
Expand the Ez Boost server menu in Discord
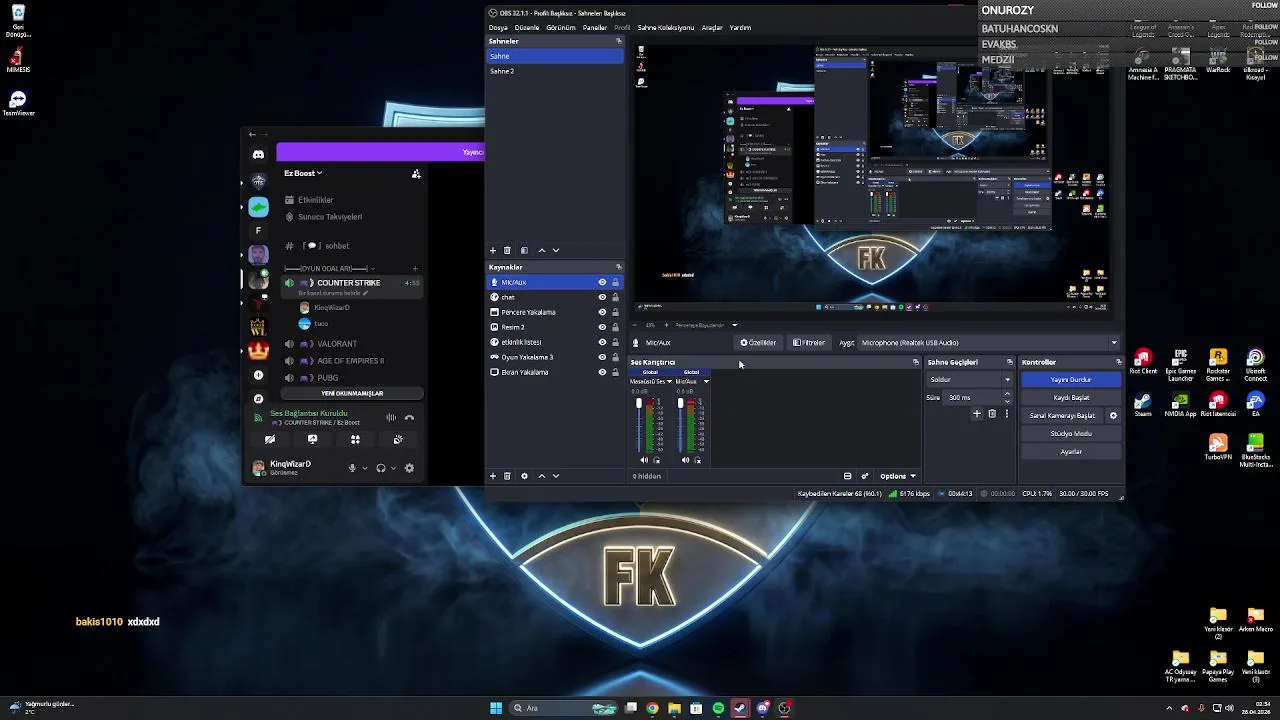[x=303, y=173]
